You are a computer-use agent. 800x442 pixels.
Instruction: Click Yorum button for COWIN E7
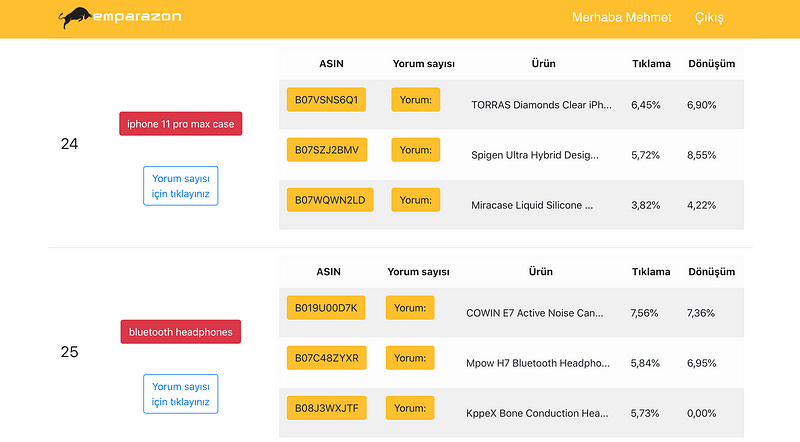(x=410, y=308)
